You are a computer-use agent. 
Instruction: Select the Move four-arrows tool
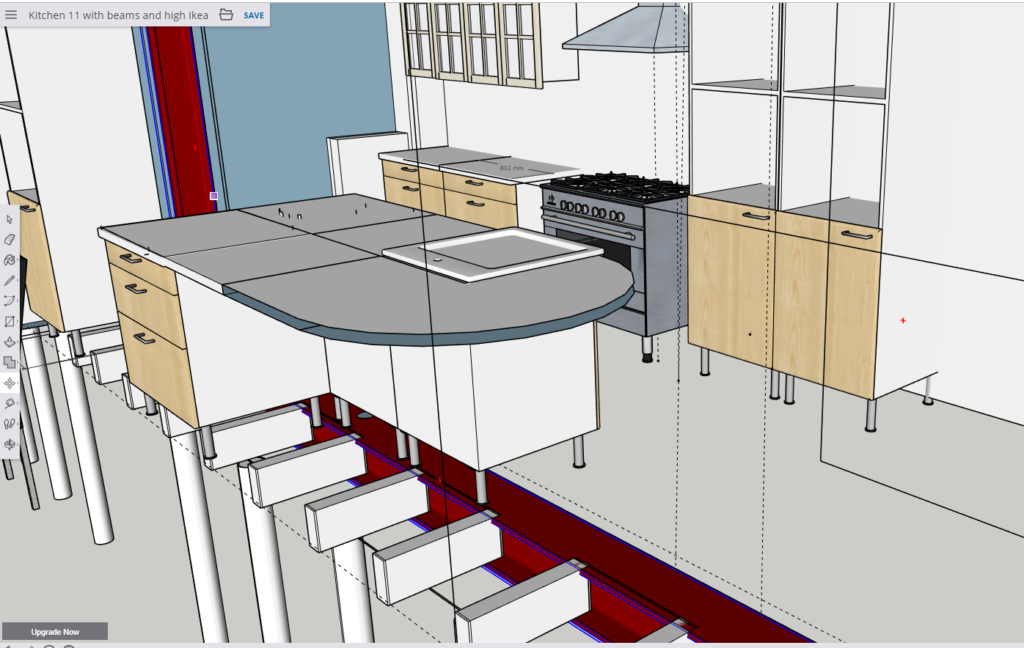10,383
